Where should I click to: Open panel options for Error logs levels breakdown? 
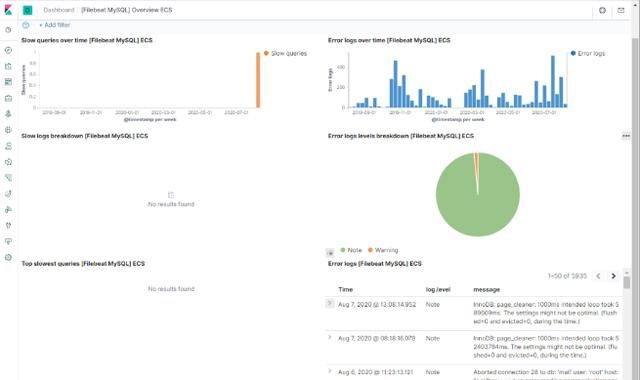[x=626, y=136]
